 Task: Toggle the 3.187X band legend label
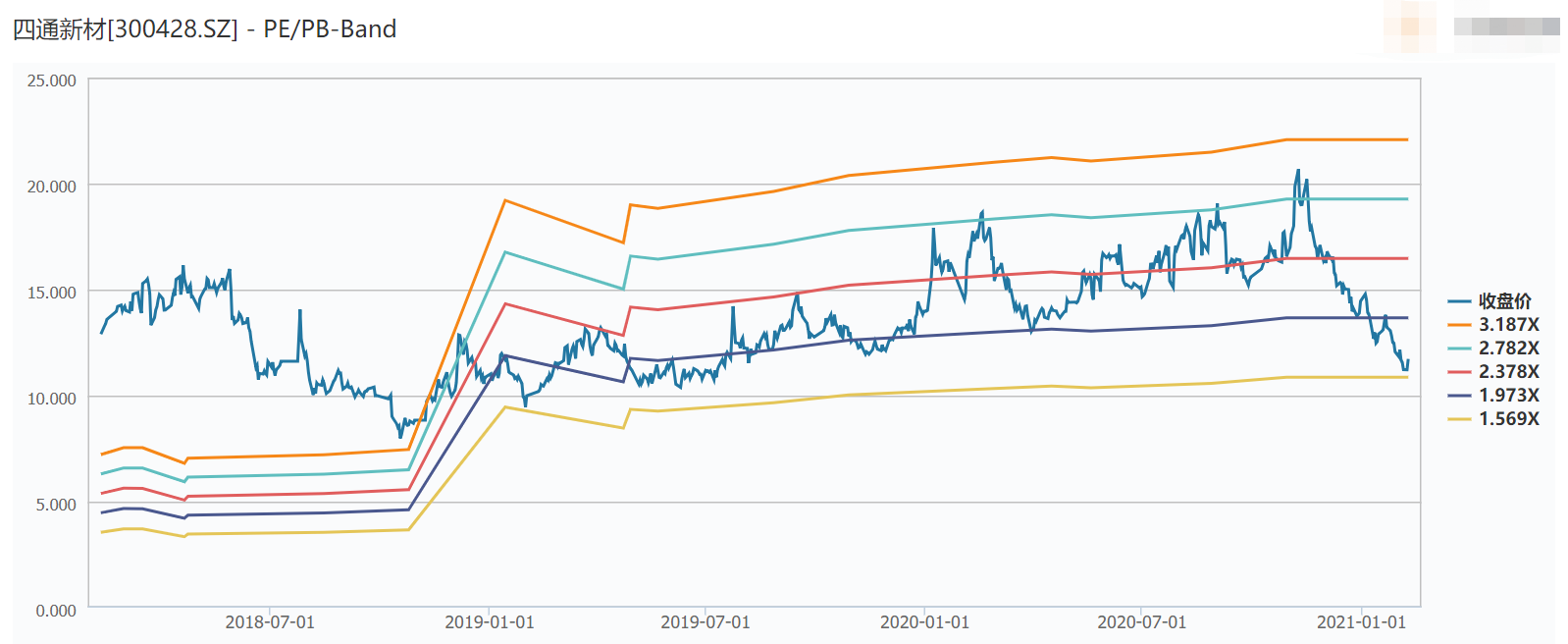tap(1508, 325)
